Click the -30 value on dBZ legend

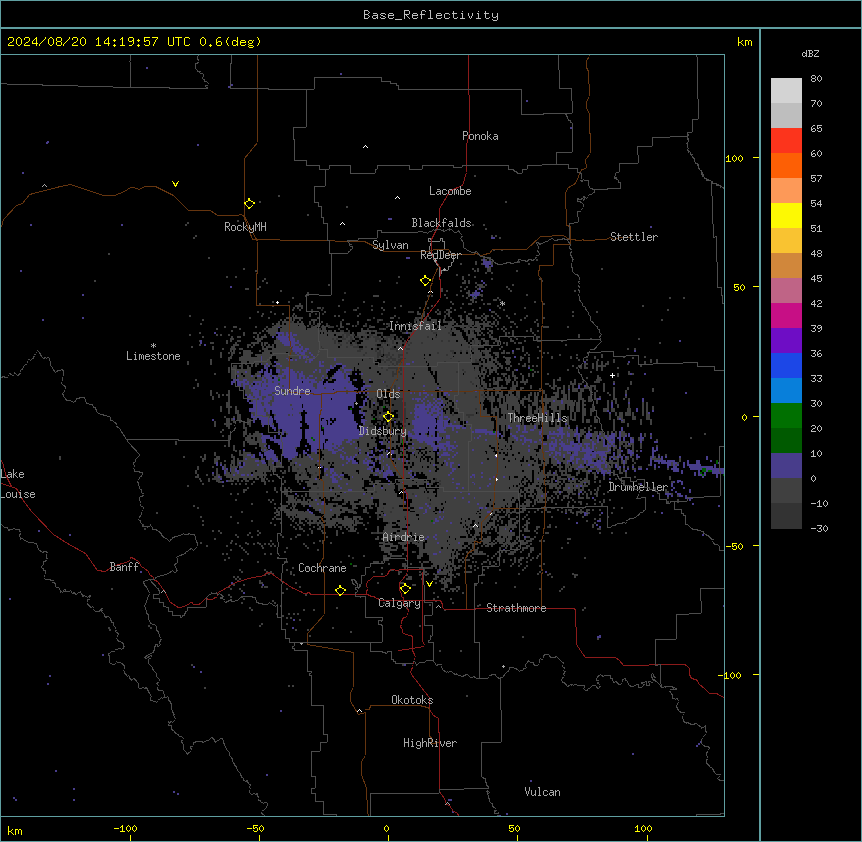(819, 529)
